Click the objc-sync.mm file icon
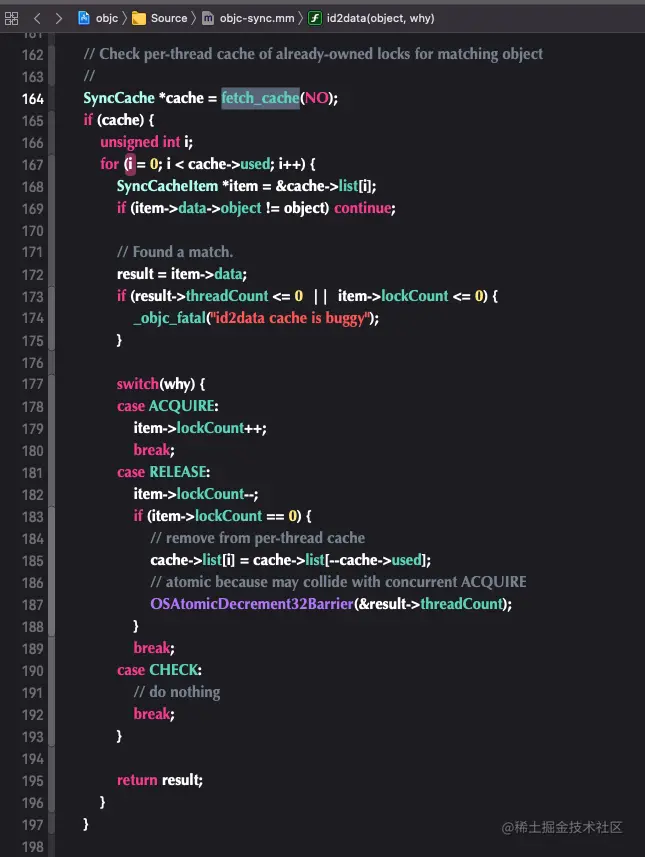Viewport: 645px width, 857px height. 208,19
